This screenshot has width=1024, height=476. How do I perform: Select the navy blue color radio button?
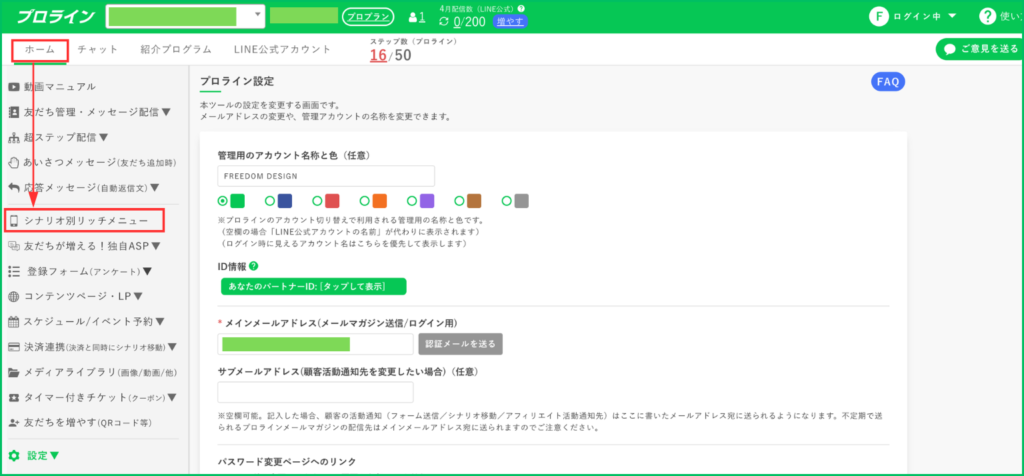270,200
